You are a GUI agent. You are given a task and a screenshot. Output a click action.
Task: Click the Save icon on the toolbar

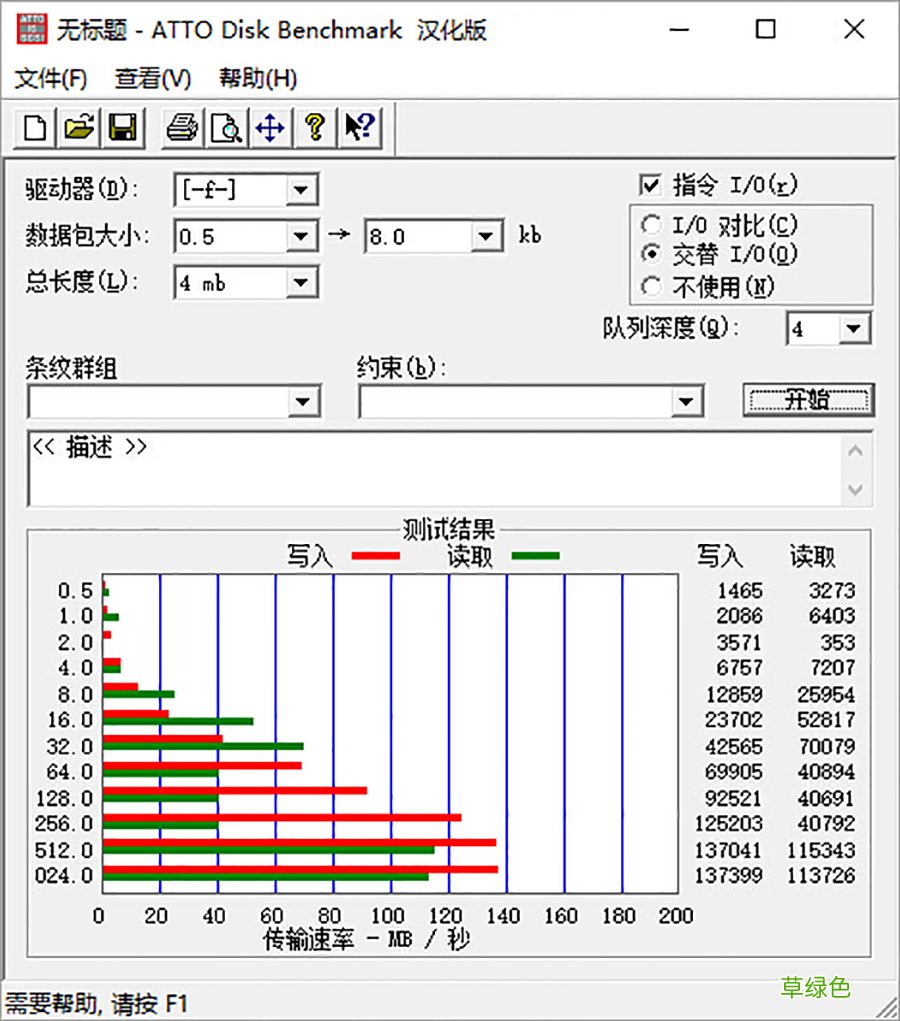(123, 128)
